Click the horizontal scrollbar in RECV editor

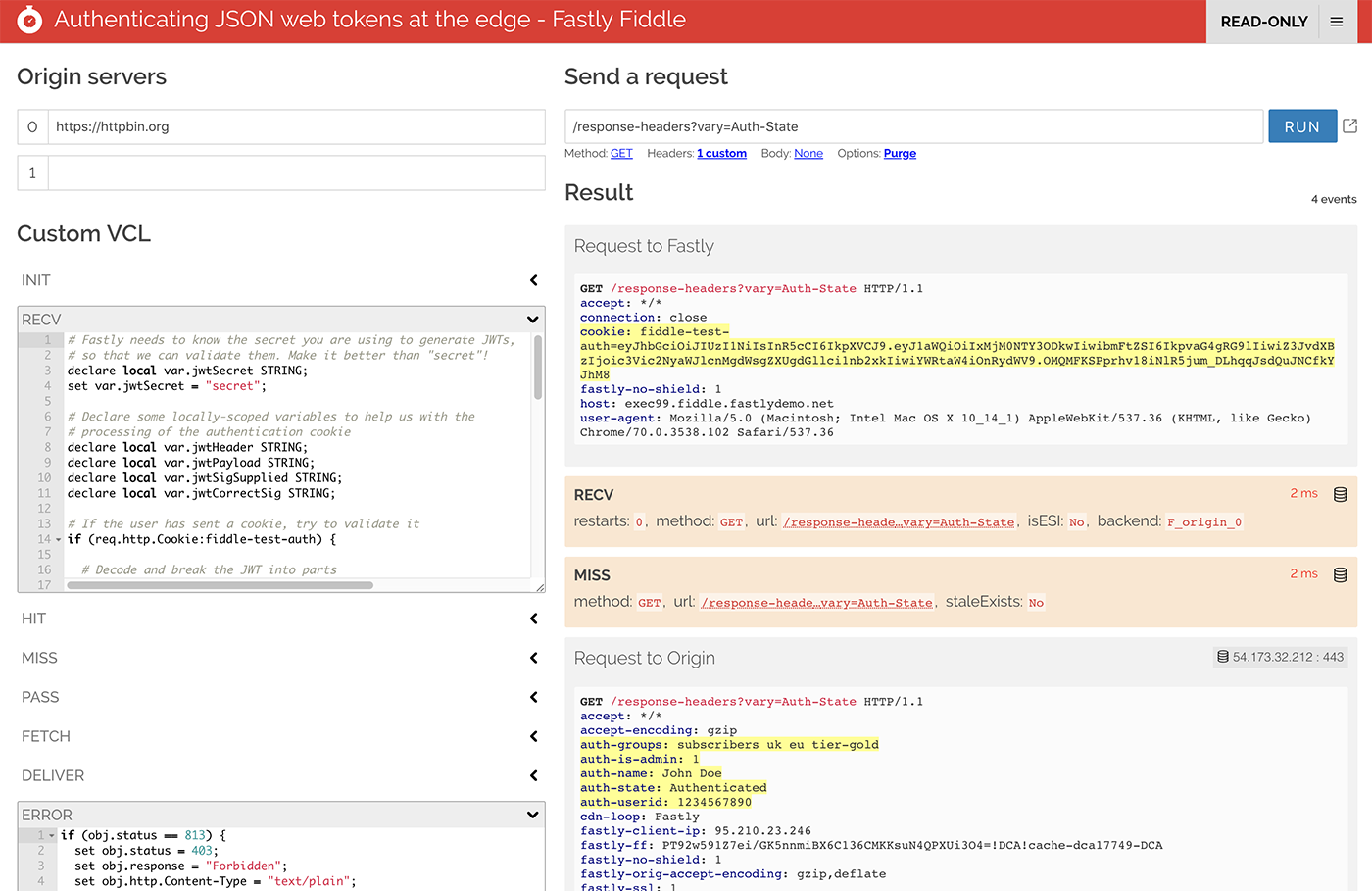pos(220,585)
